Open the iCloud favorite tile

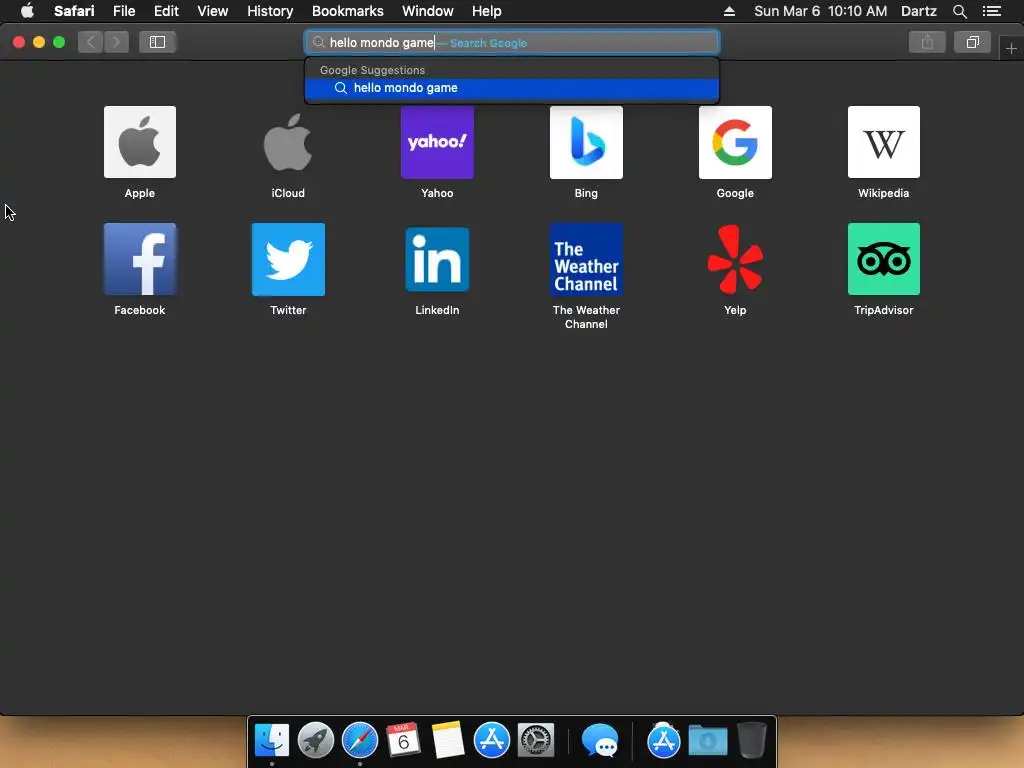[x=288, y=142]
